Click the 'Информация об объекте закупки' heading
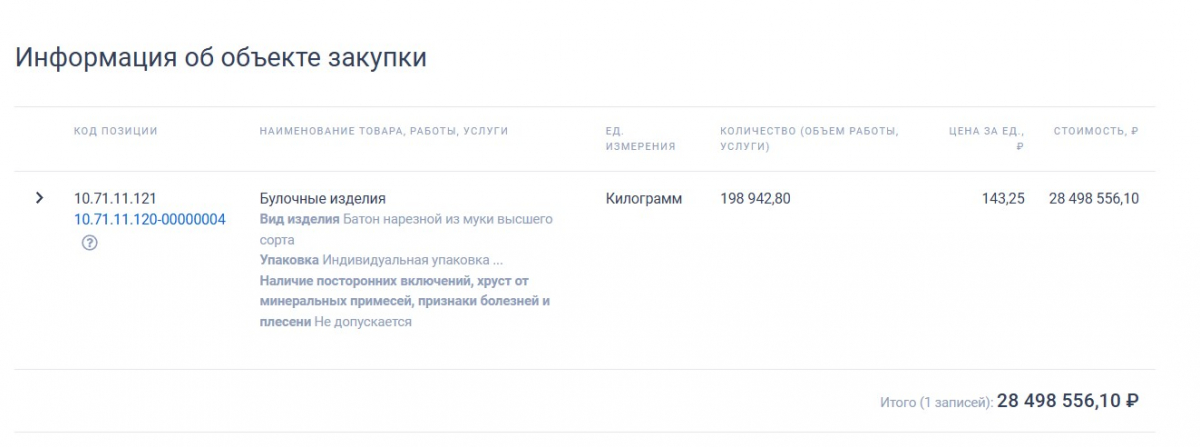The width and height of the screenshot is (1200, 447). click(x=221, y=57)
